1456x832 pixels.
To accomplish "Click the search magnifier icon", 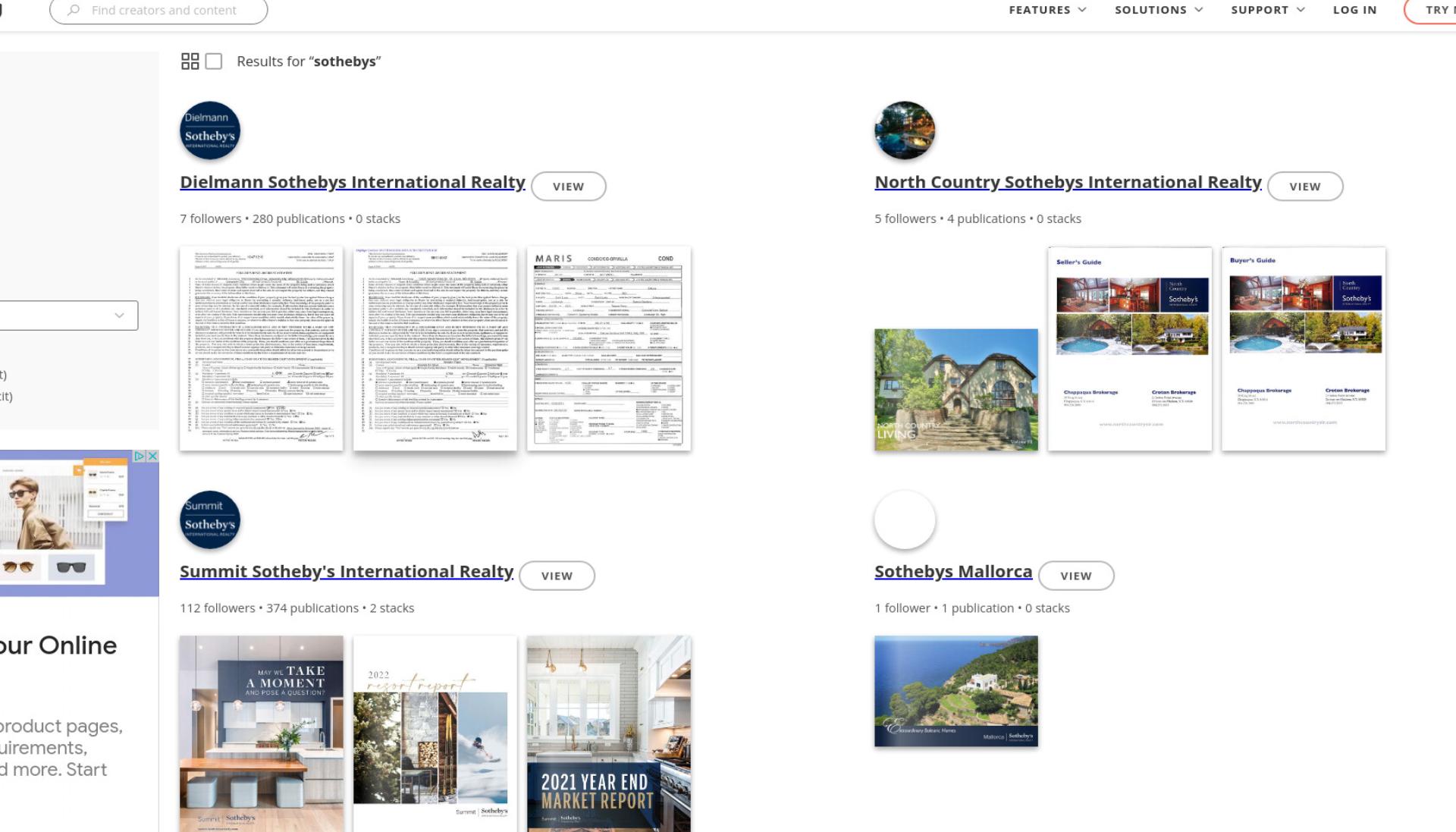I will [x=74, y=11].
